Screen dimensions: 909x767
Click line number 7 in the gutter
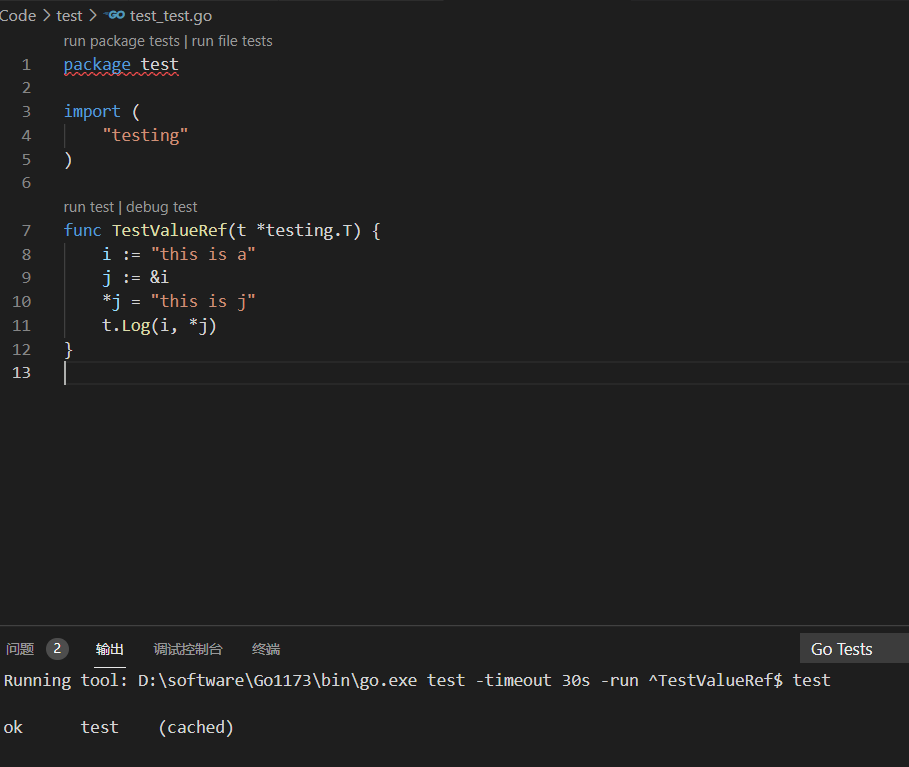coord(25,231)
